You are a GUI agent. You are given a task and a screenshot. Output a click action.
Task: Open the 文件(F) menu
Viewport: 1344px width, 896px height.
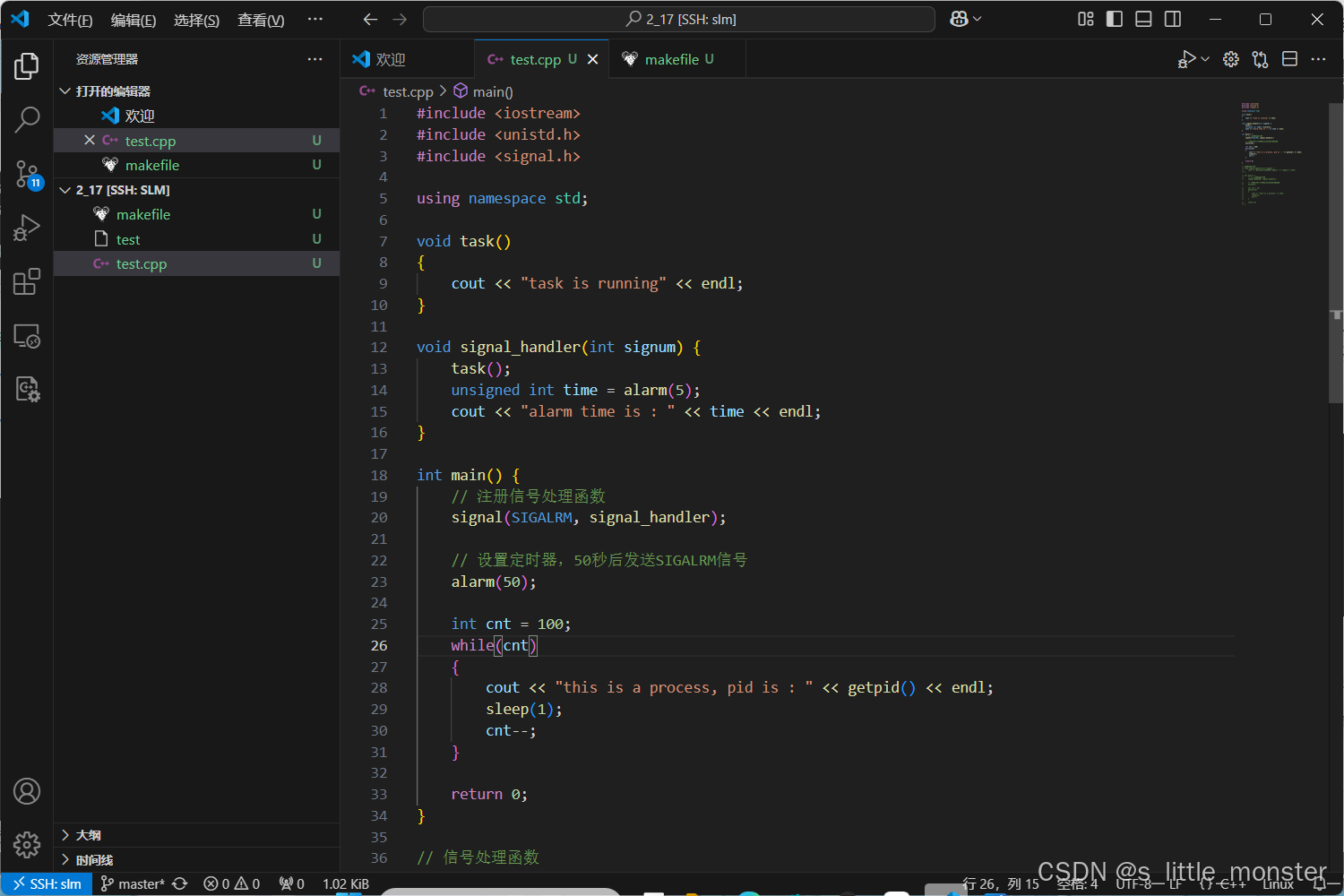tap(70, 20)
